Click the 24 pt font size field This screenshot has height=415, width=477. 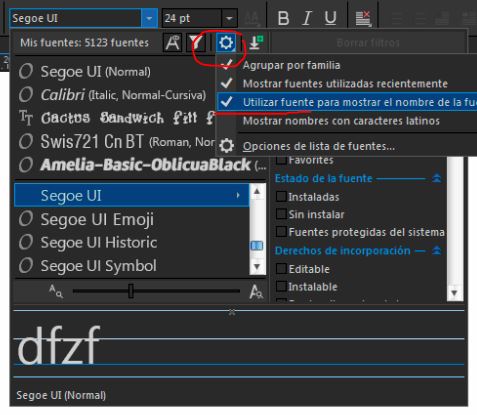click(x=192, y=18)
